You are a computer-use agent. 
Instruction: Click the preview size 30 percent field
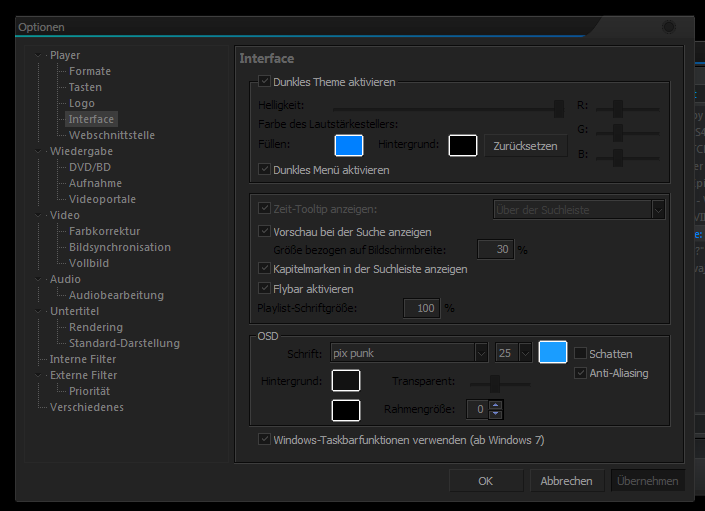click(x=495, y=249)
